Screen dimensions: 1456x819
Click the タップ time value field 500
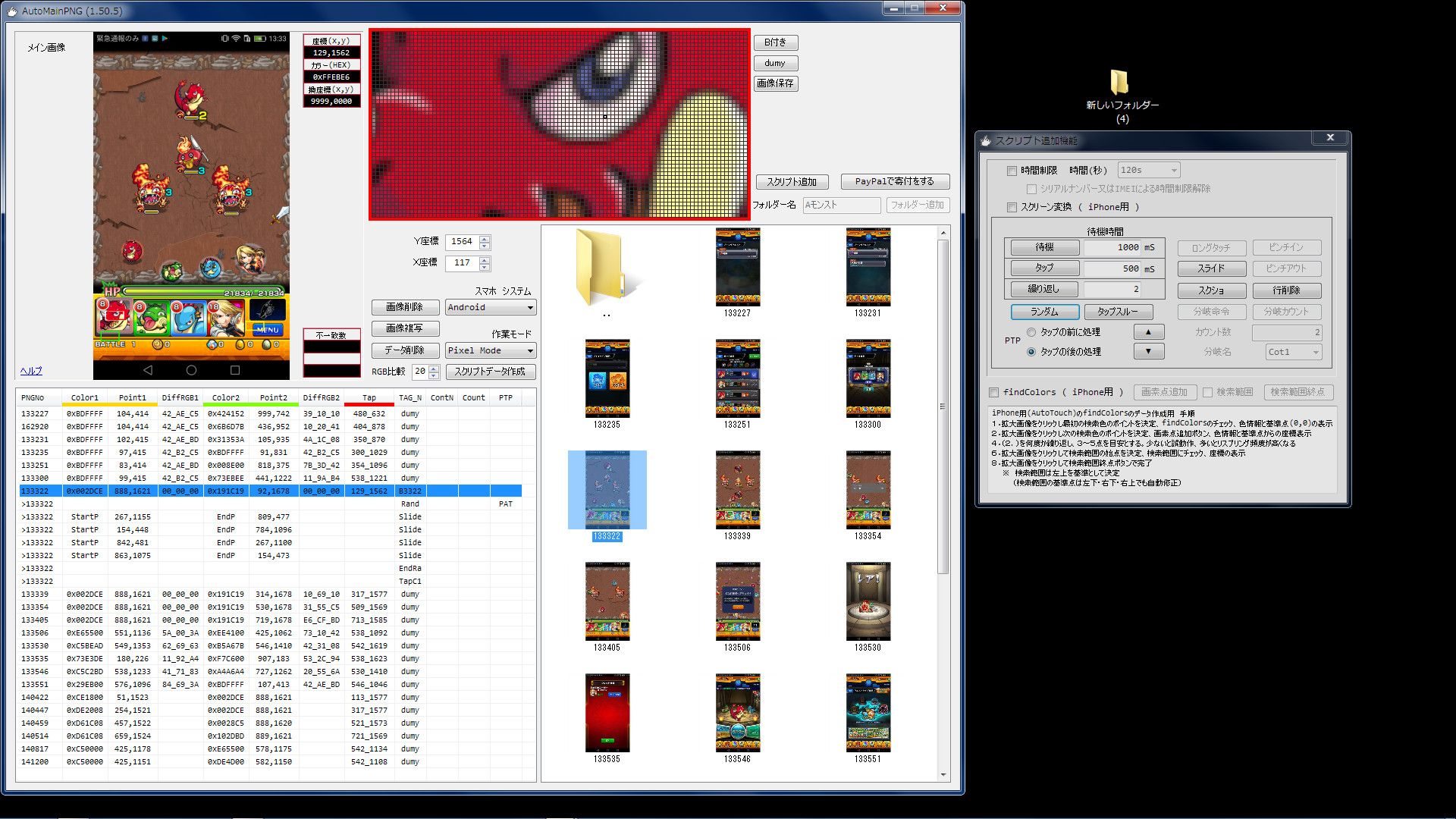coord(1112,268)
